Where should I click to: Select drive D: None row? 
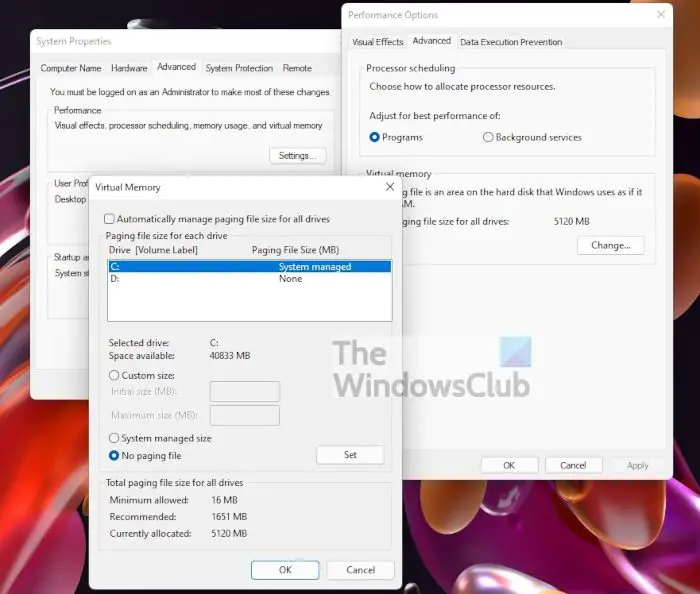(x=250, y=278)
